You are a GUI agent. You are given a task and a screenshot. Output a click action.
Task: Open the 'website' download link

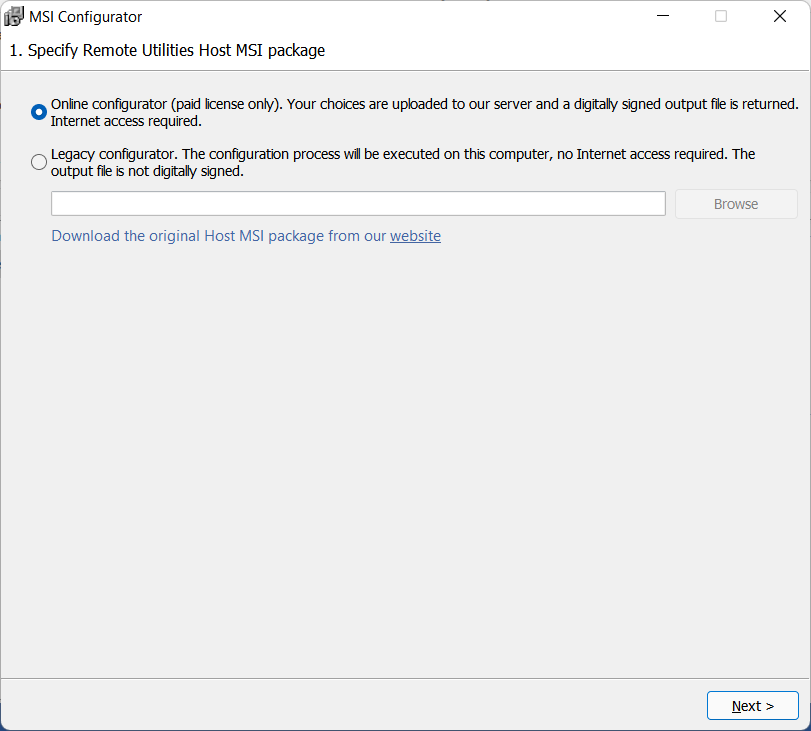415,236
